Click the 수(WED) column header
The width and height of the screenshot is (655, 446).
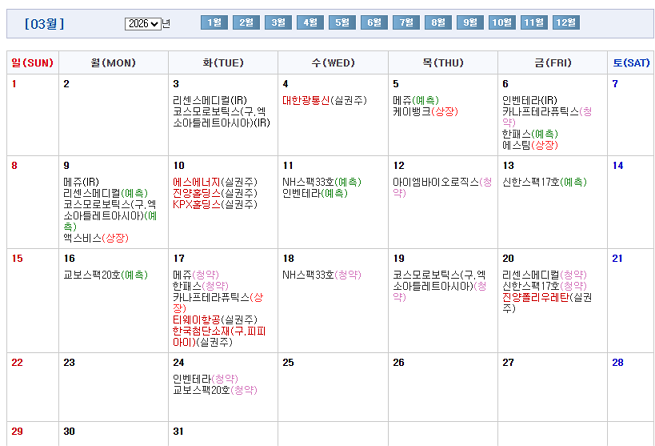click(x=333, y=63)
